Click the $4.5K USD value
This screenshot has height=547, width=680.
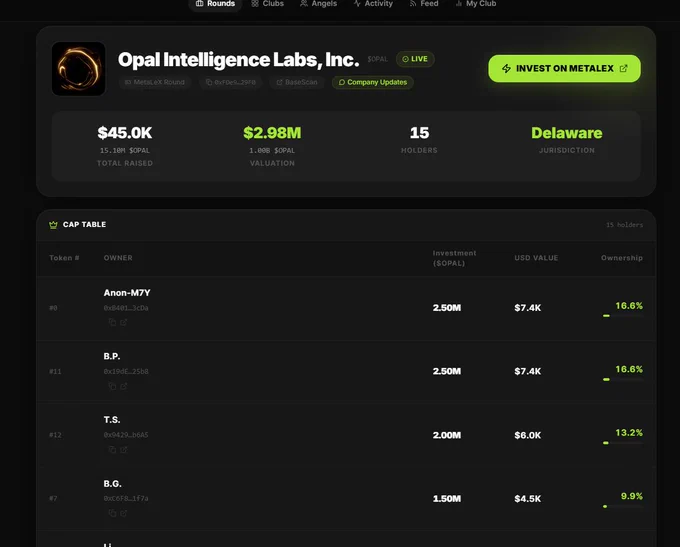pos(528,499)
